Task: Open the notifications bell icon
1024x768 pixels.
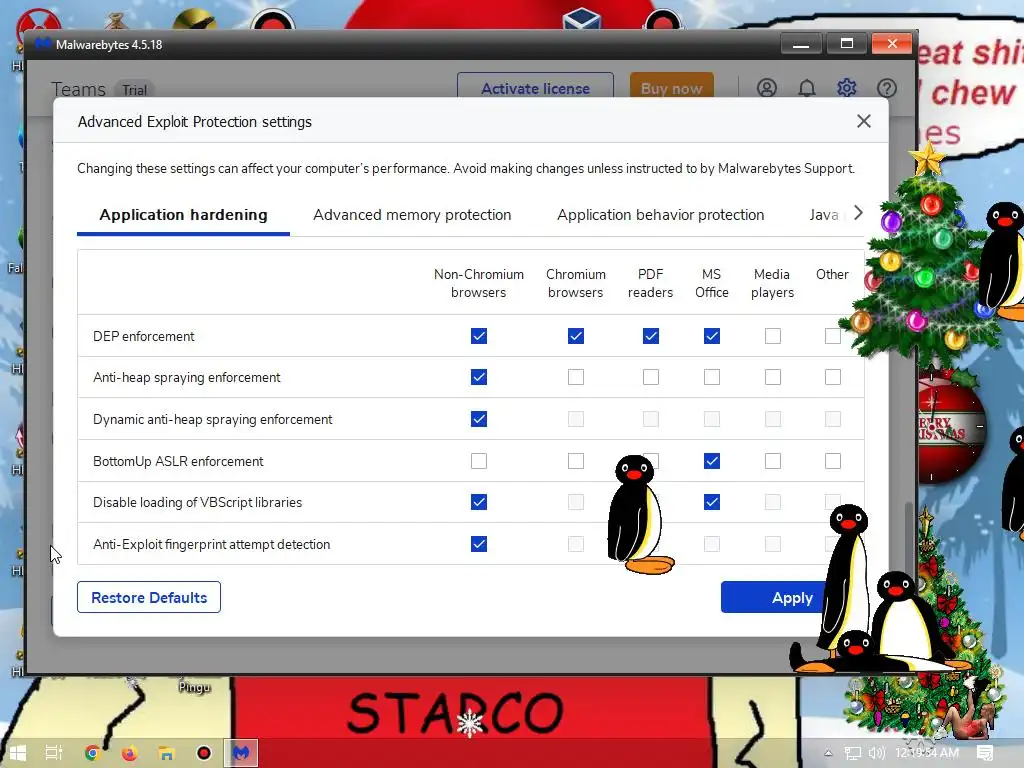Action: 807,88
